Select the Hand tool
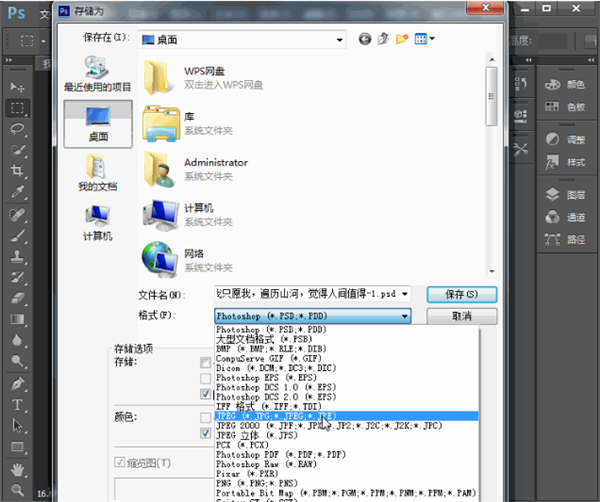Image resolution: width=600 pixels, height=502 pixels. tap(17, 469)
